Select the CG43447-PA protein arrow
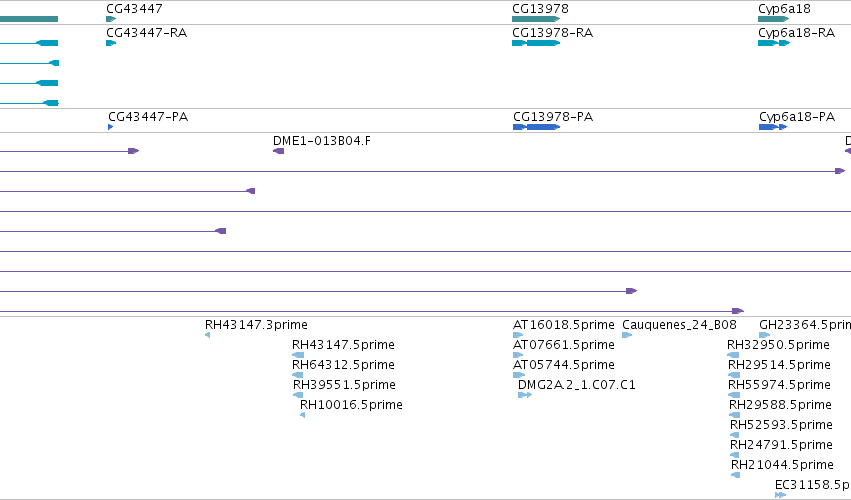Screen dimensions: 851x500 tap(111, 127)
